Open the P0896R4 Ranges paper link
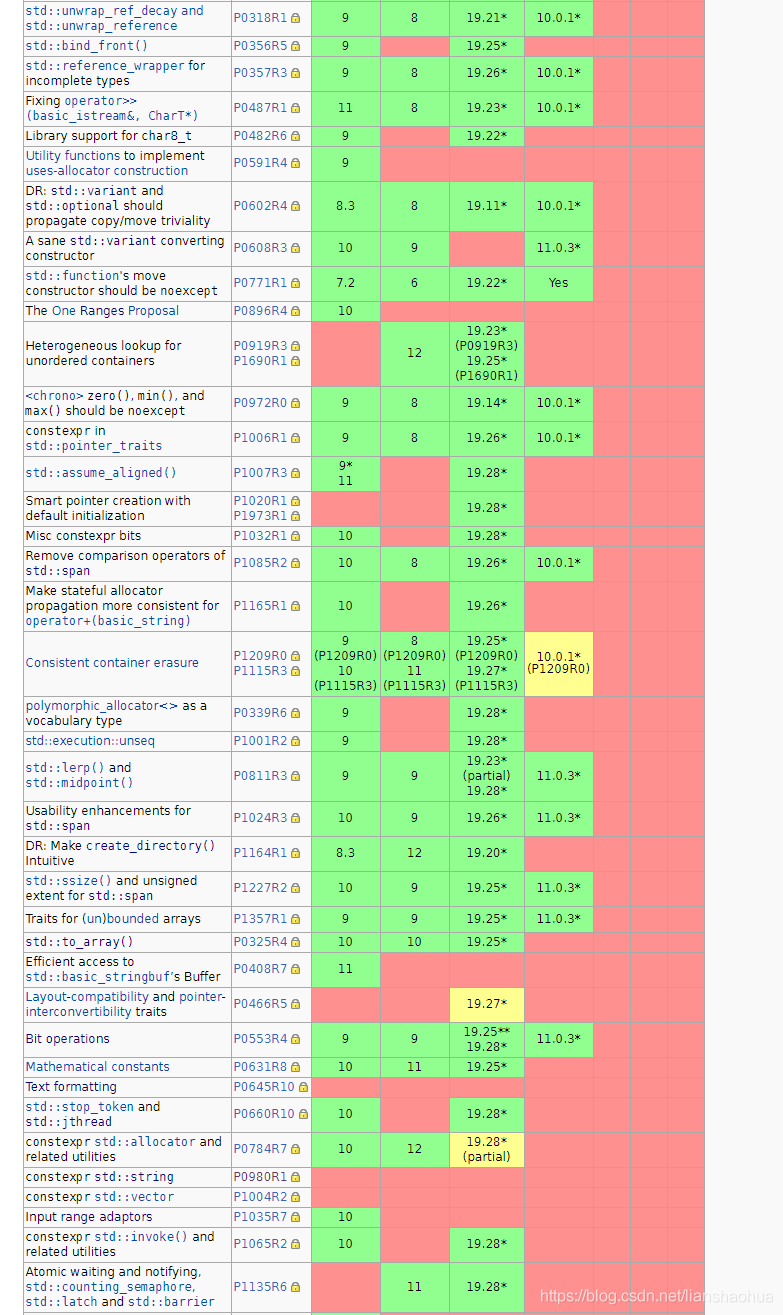The width and height of the screenshot is (783, 1315). coord(260,311)
